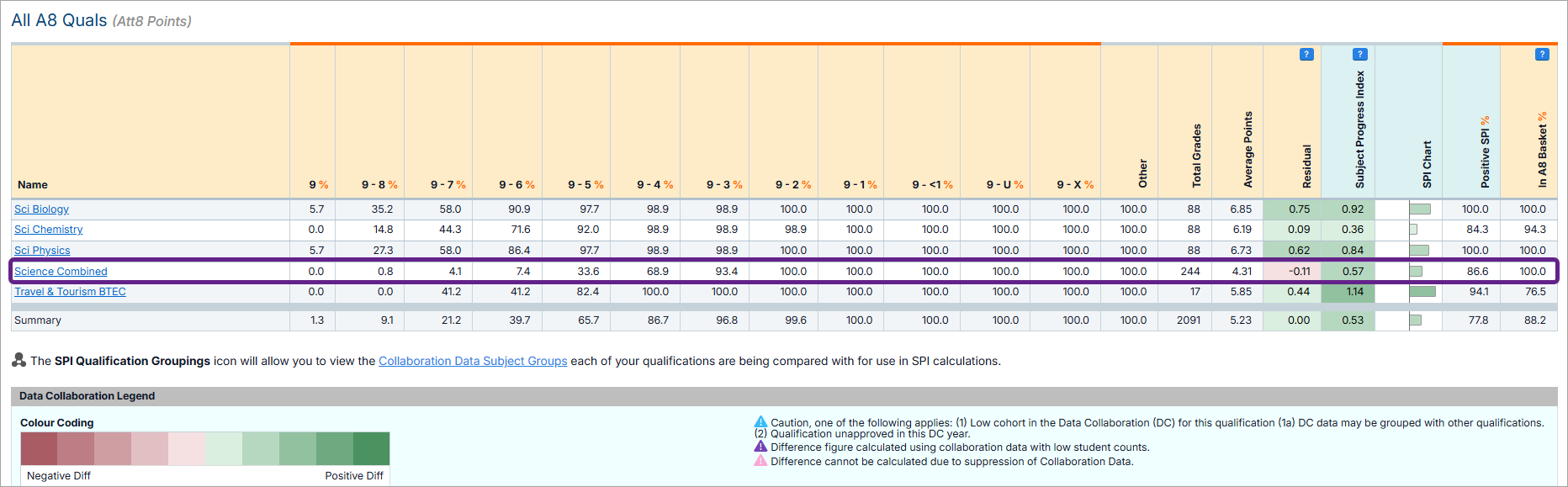Open the Sci Biology qualification link
The image size is (1568, 487).
pyautogui.click(x=41, y=209)
